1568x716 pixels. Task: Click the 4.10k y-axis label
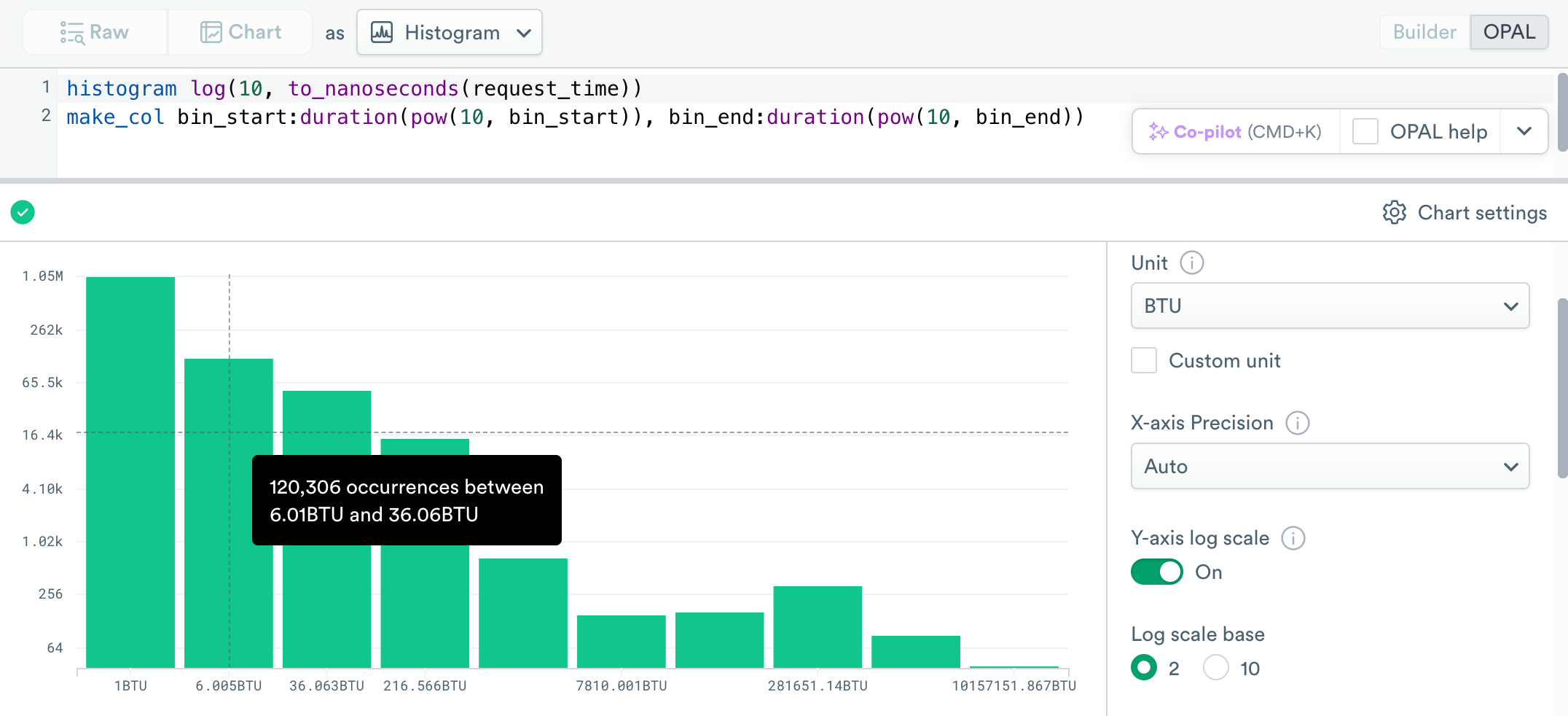click(x=42, y=489)
